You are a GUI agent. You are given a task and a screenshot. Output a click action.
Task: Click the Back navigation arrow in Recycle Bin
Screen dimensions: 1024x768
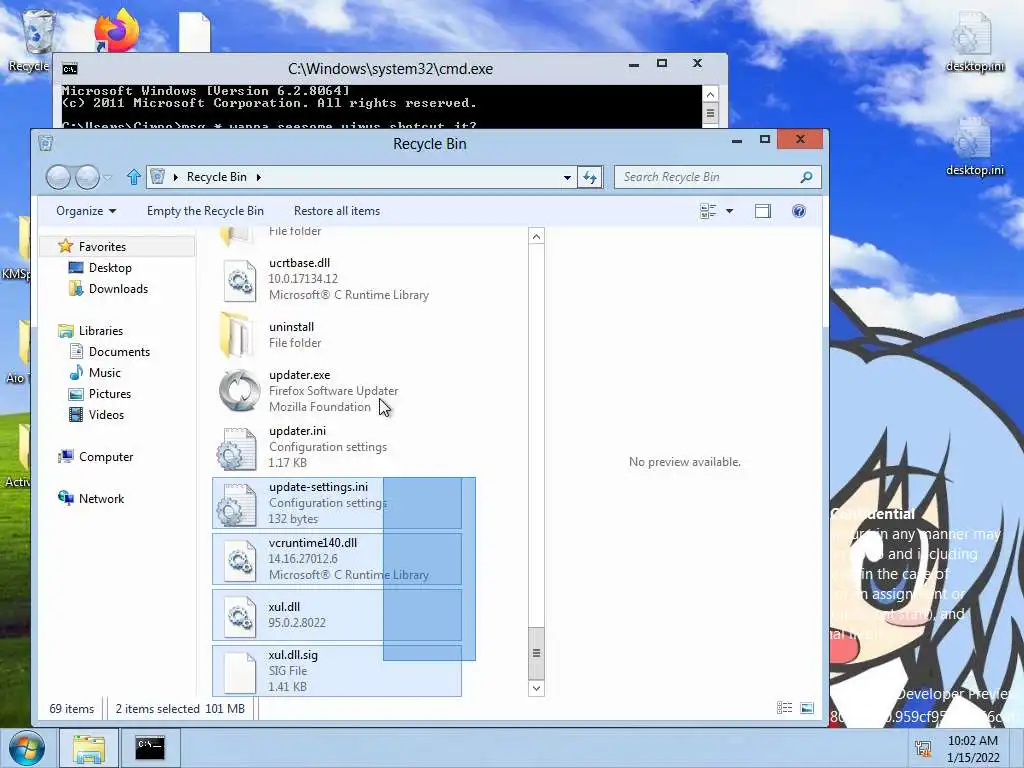58,177
